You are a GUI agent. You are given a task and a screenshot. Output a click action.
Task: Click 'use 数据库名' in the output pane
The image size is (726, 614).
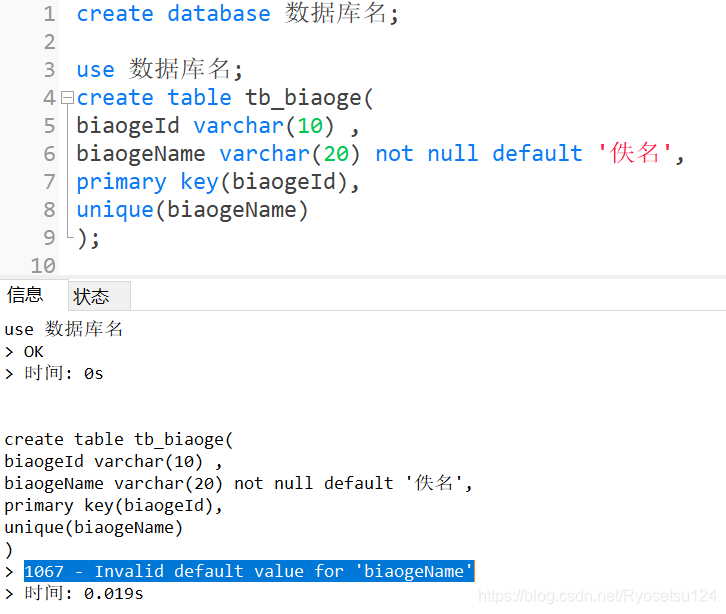coord(63,329)
